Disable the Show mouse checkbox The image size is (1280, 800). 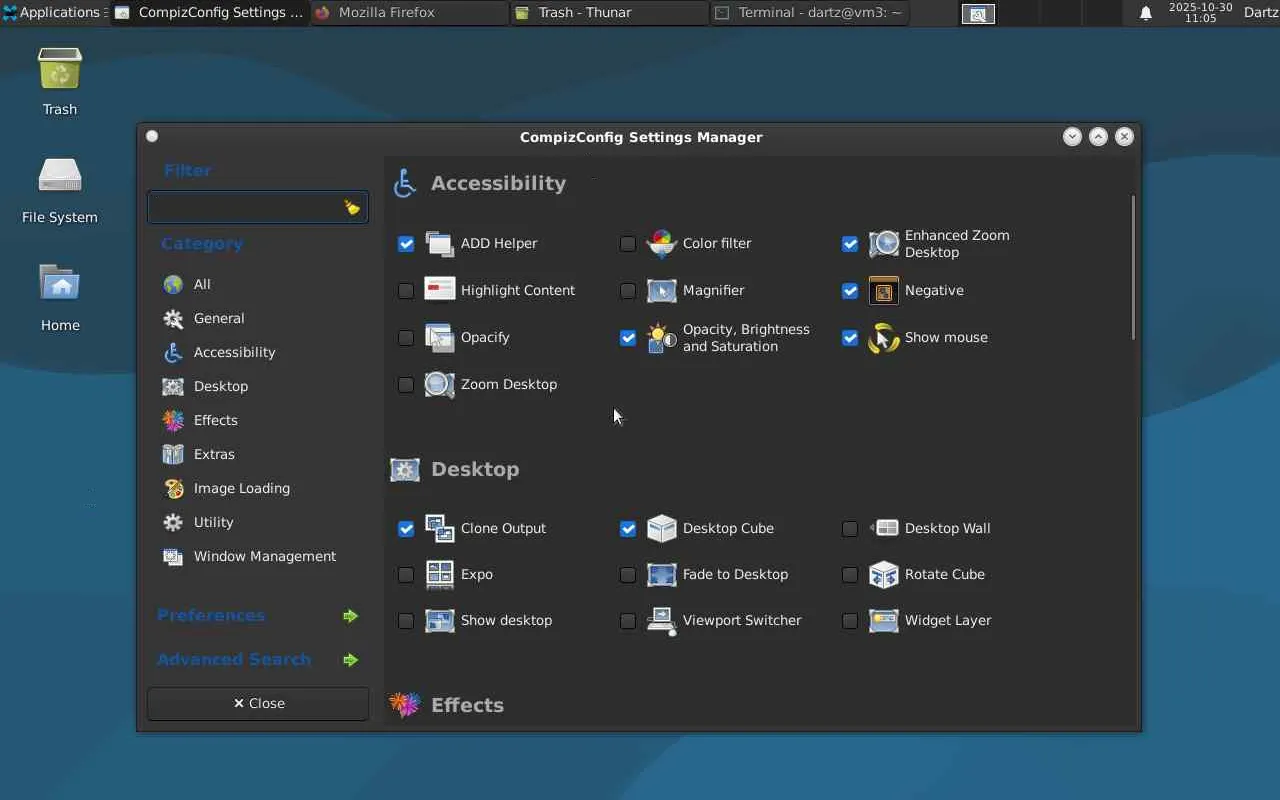(850, 337)
